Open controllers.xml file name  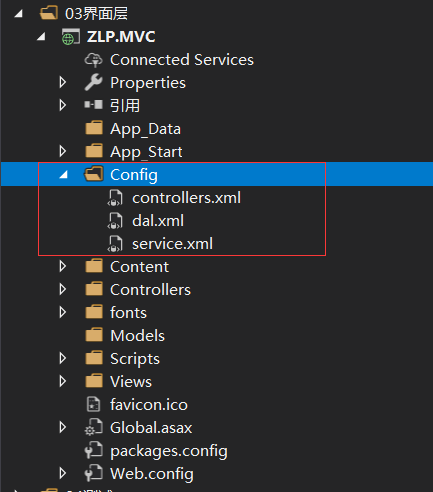pyautogui.click(x=187, y=198)
